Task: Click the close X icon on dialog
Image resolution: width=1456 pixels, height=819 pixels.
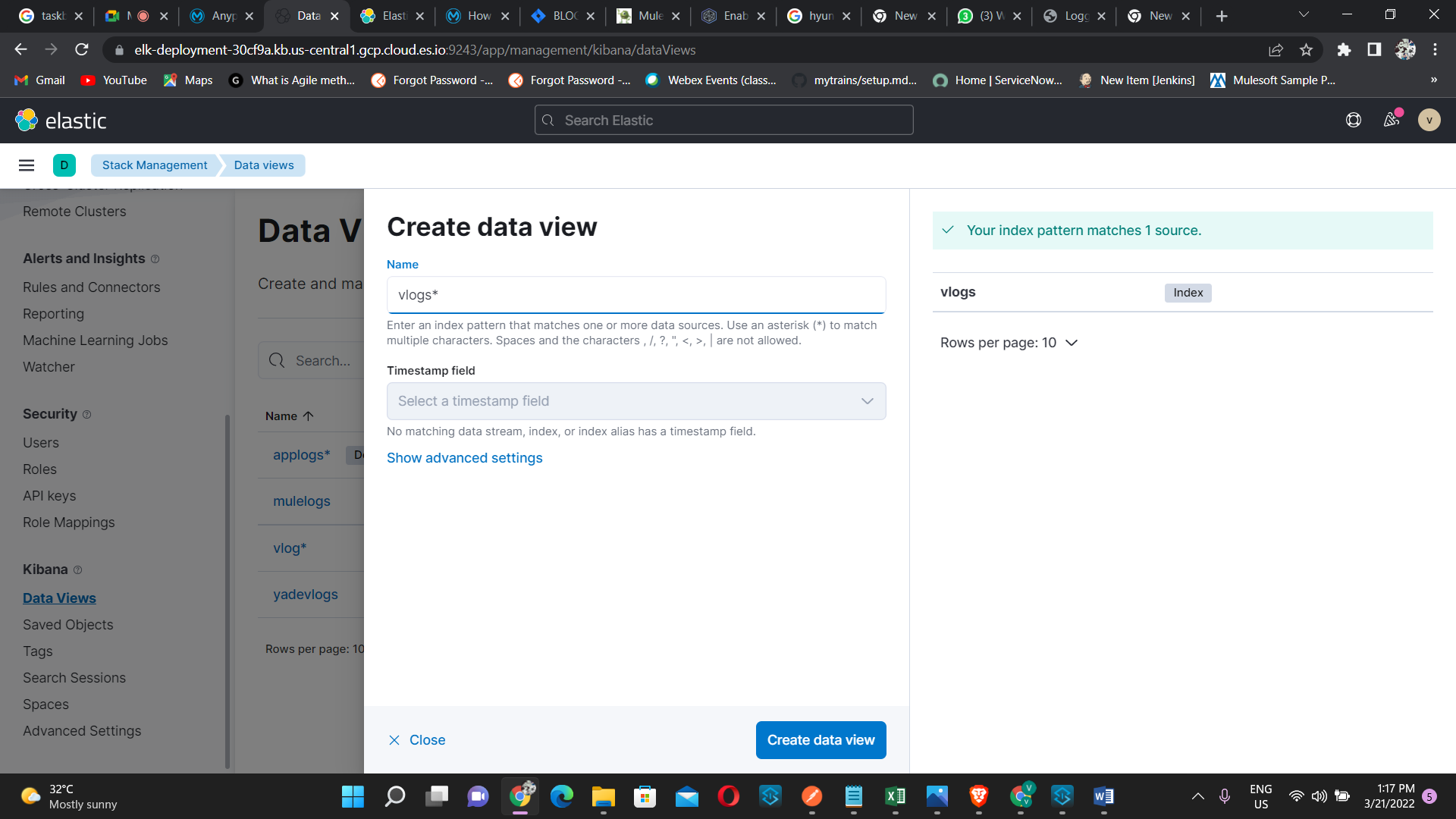Action: (x=394, y=740)
